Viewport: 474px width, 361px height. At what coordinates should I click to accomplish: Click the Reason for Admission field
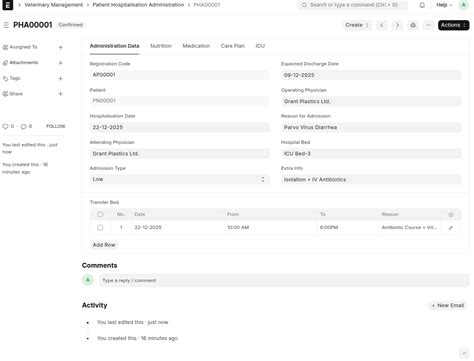[371, 127]
